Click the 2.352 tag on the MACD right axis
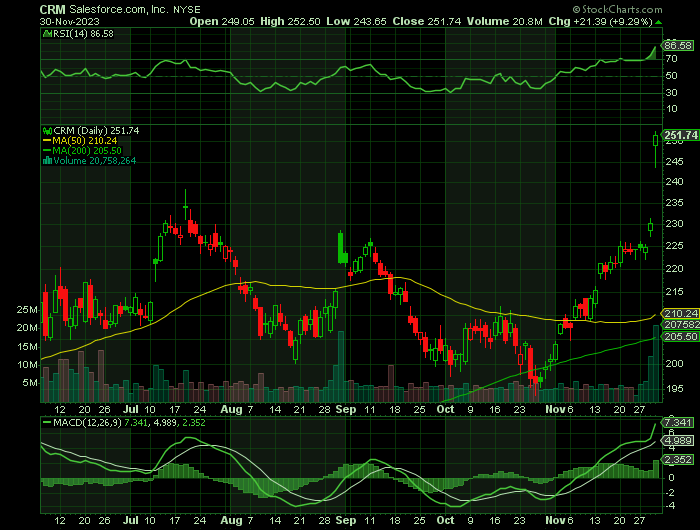Screen dimensions: 700x530 pos(678,459)
